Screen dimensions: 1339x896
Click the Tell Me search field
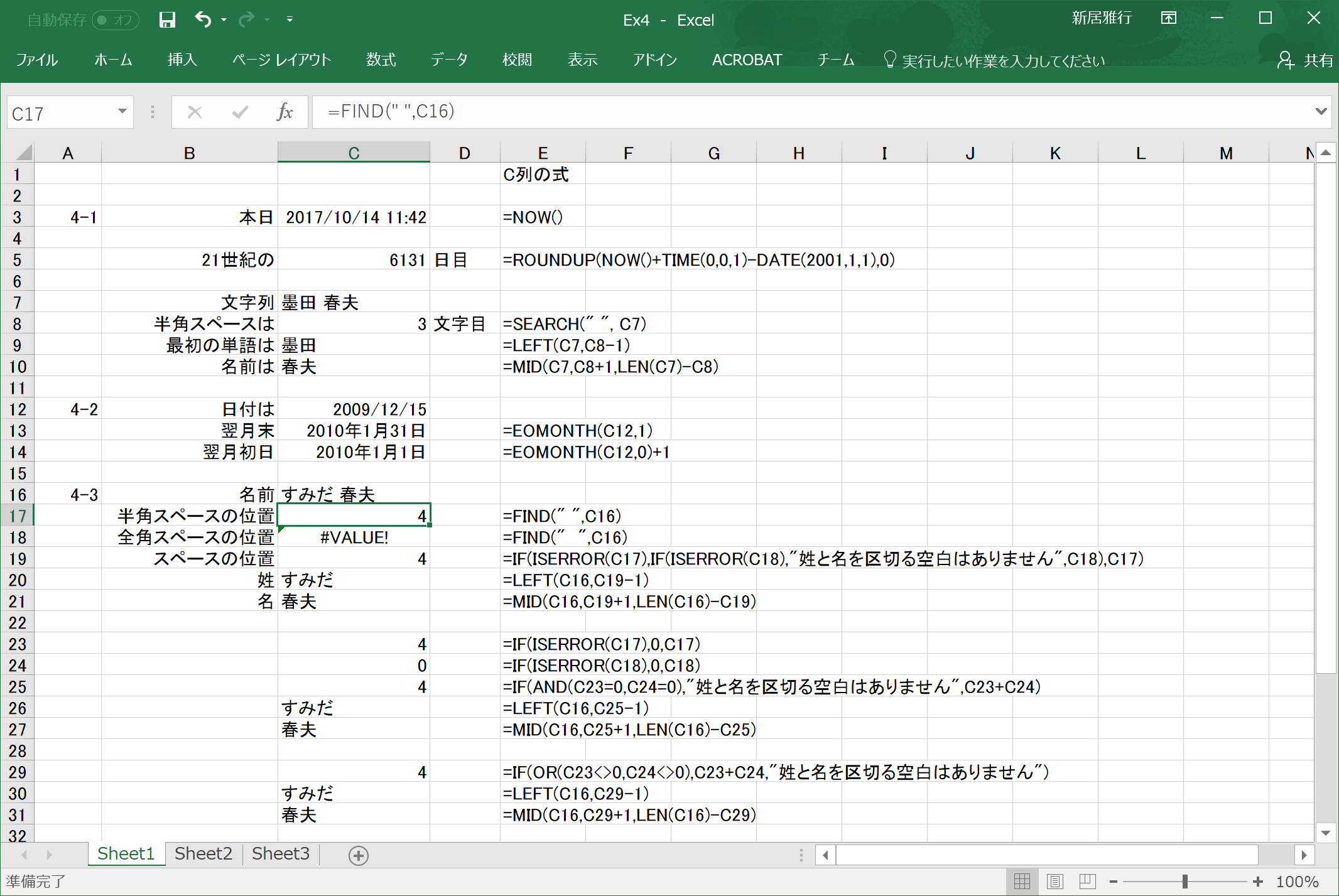1002,61
